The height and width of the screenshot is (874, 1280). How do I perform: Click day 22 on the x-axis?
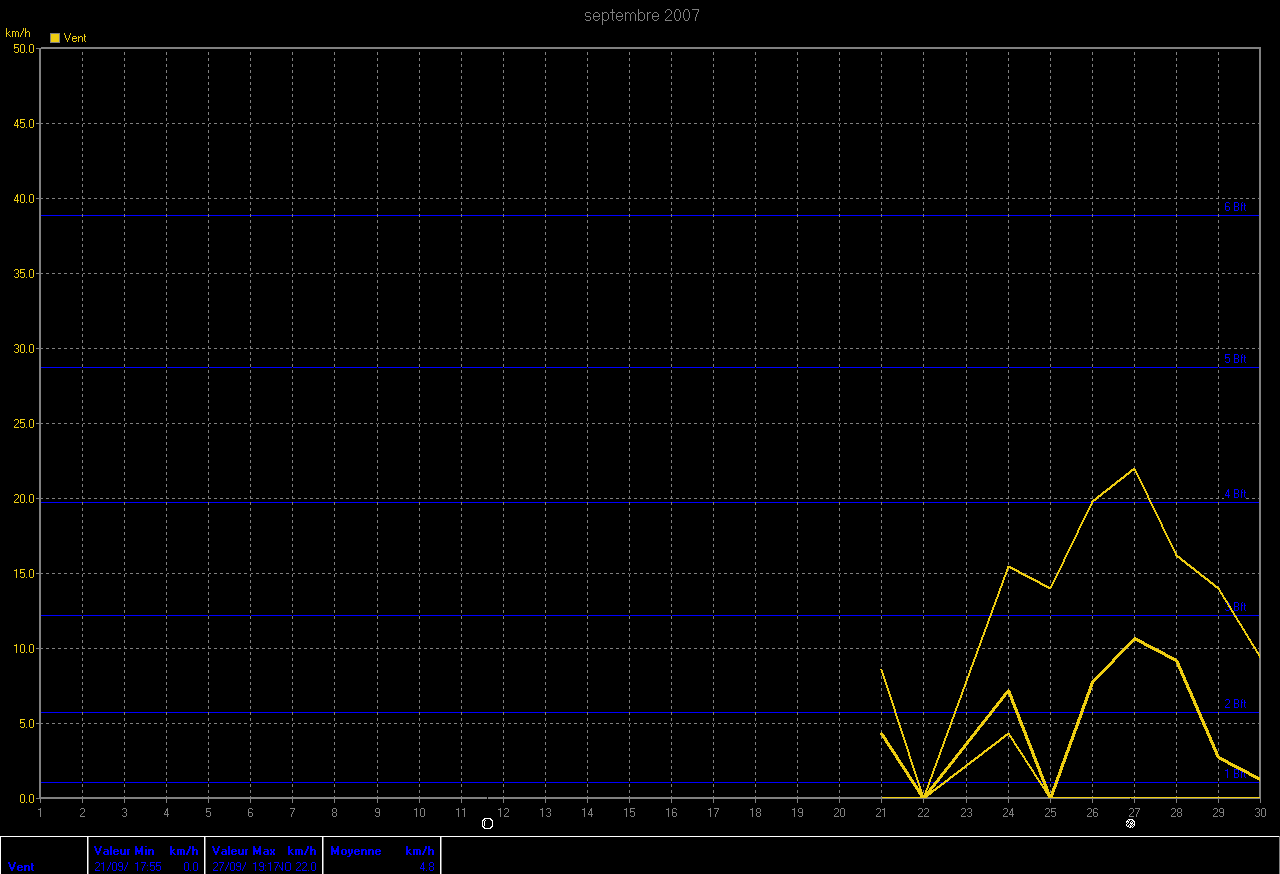coord(923,813)
